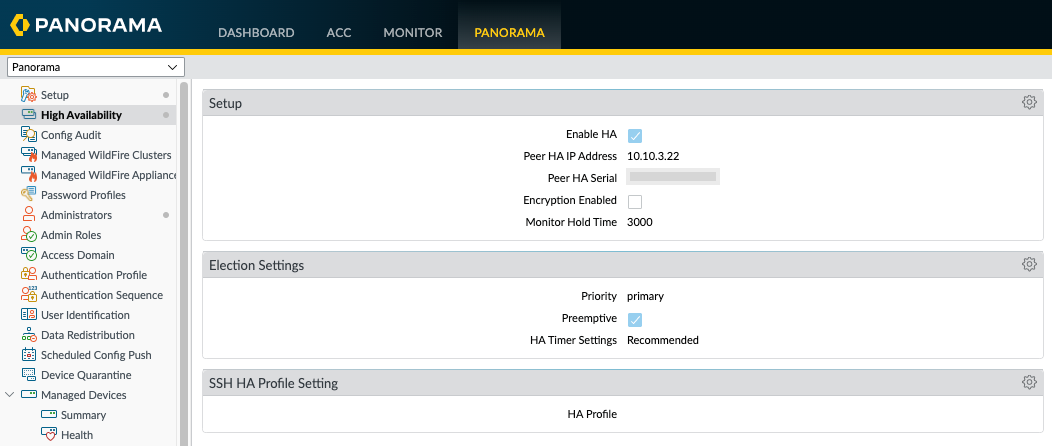
Task: Click the sidebar vertical scrollbar
Action: (x=184, y=262)
